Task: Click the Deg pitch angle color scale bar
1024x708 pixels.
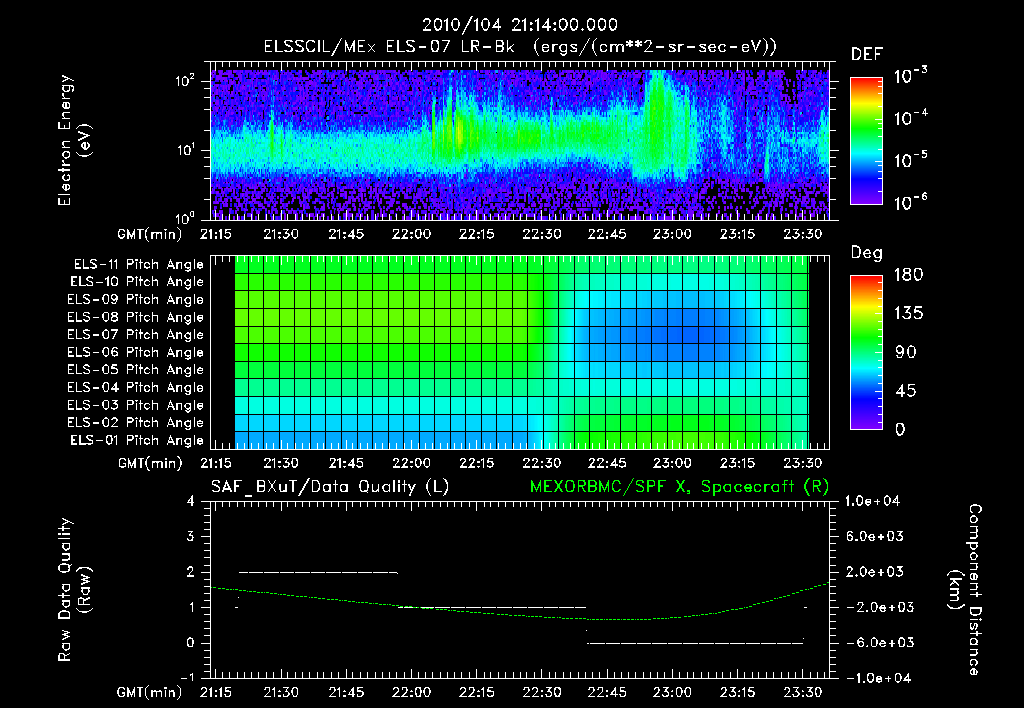Action: pos(867,352)
